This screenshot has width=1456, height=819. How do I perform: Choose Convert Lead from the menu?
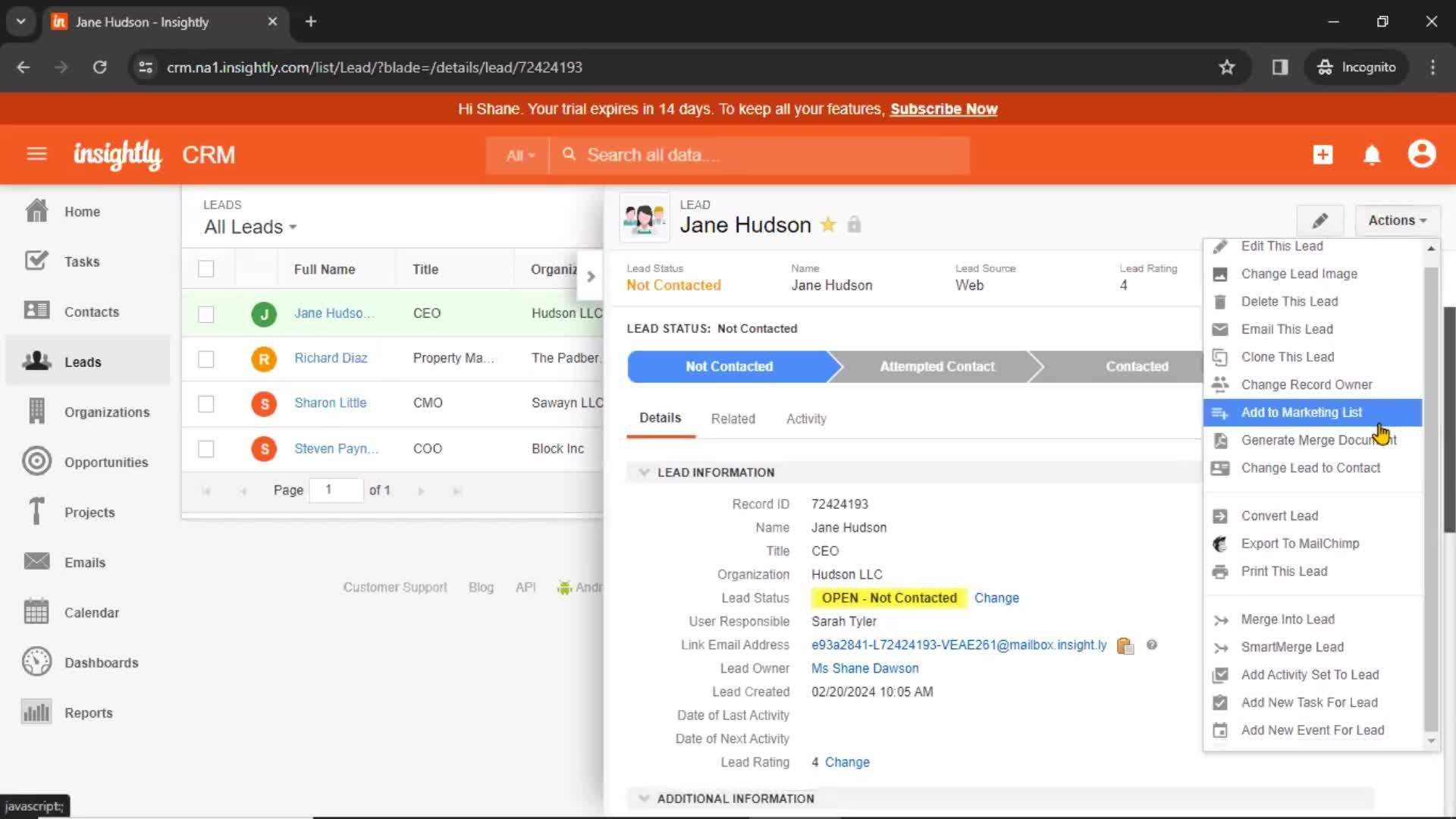click(1312, 516)
